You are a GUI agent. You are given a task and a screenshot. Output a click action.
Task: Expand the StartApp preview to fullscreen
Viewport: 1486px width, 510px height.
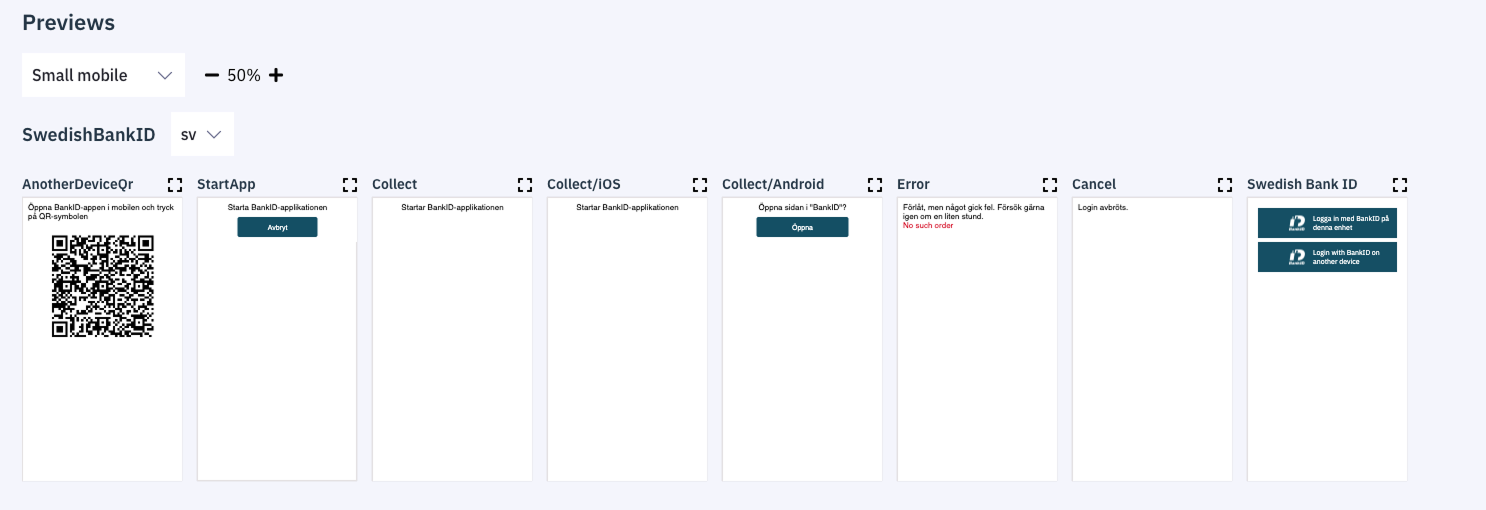(x=350, y=185)
